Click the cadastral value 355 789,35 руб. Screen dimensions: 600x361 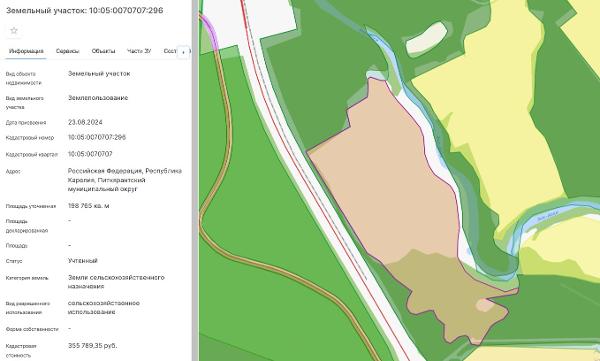[x=92, y=346]
